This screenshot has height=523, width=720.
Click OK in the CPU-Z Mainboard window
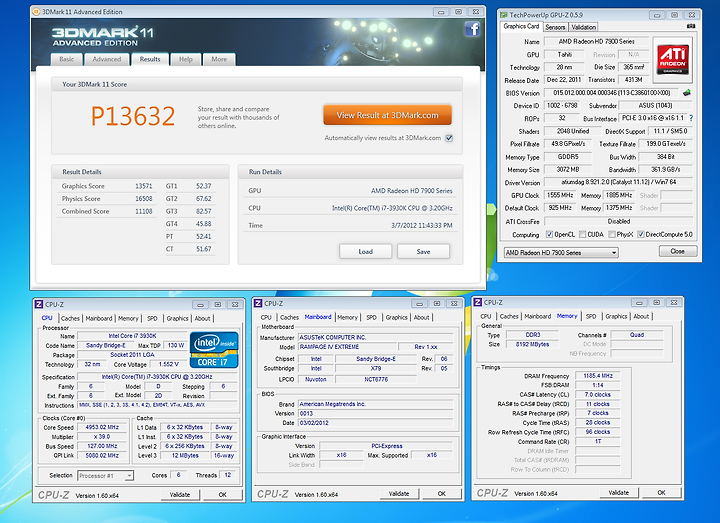point(442,494)
